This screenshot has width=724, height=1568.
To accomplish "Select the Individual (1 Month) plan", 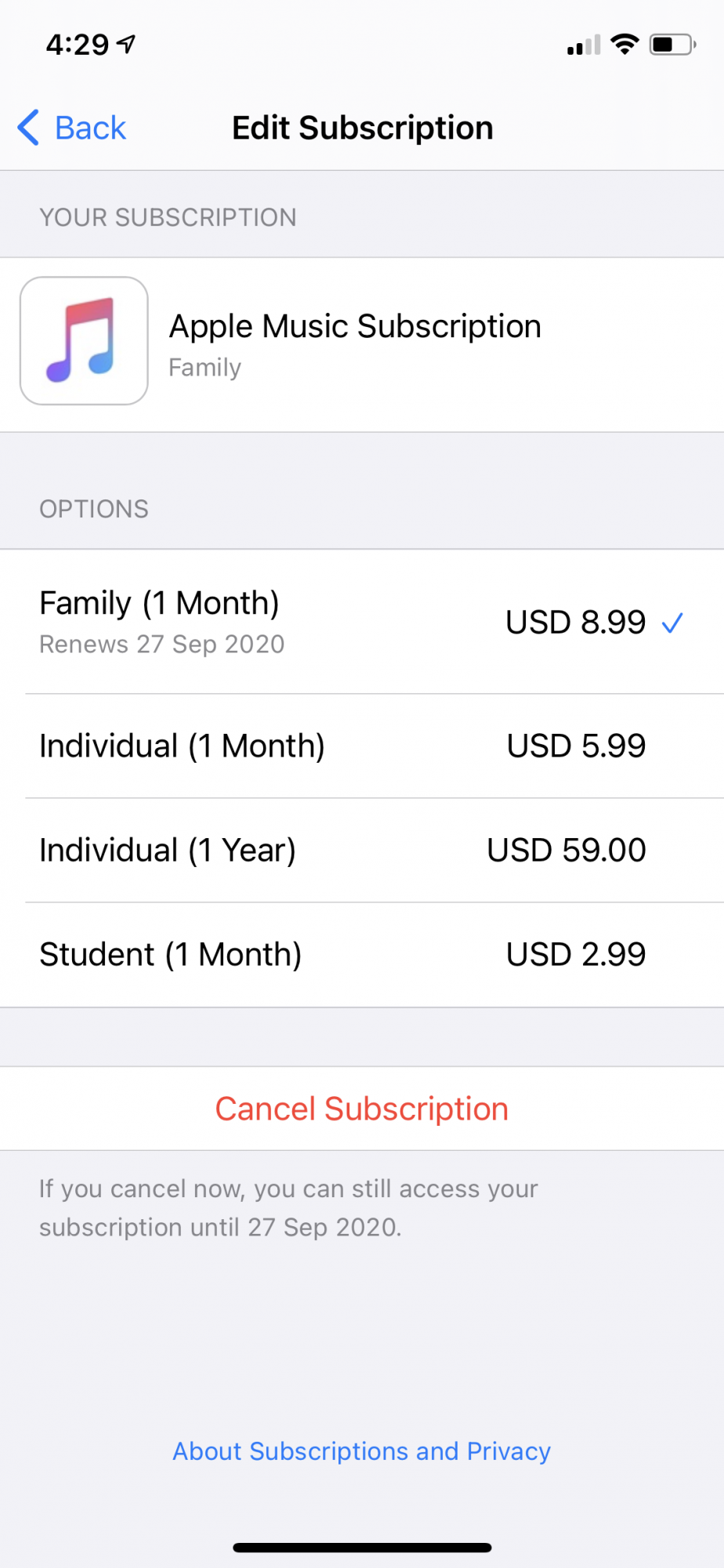I will click(x=362, y=746).
